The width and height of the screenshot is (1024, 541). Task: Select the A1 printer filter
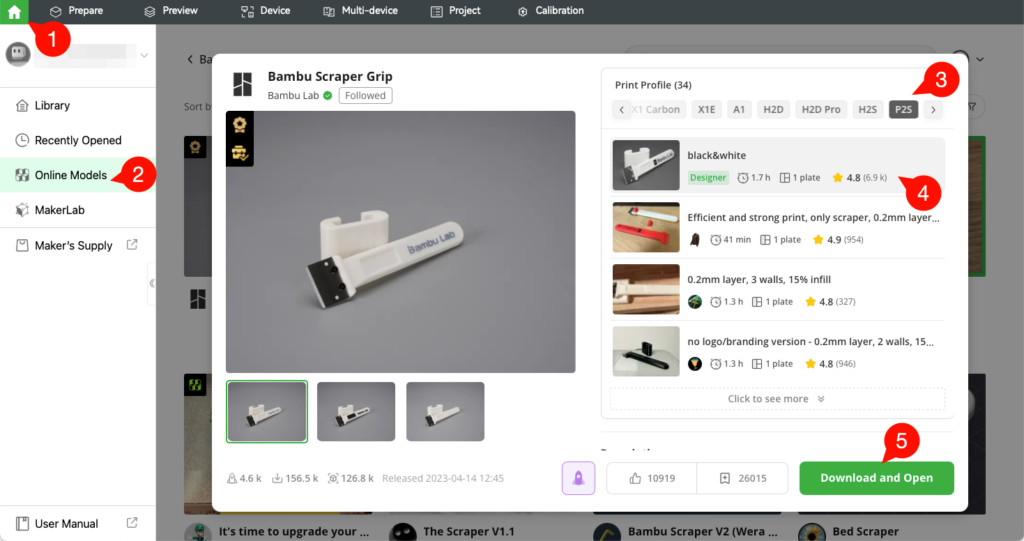point(738,109)
